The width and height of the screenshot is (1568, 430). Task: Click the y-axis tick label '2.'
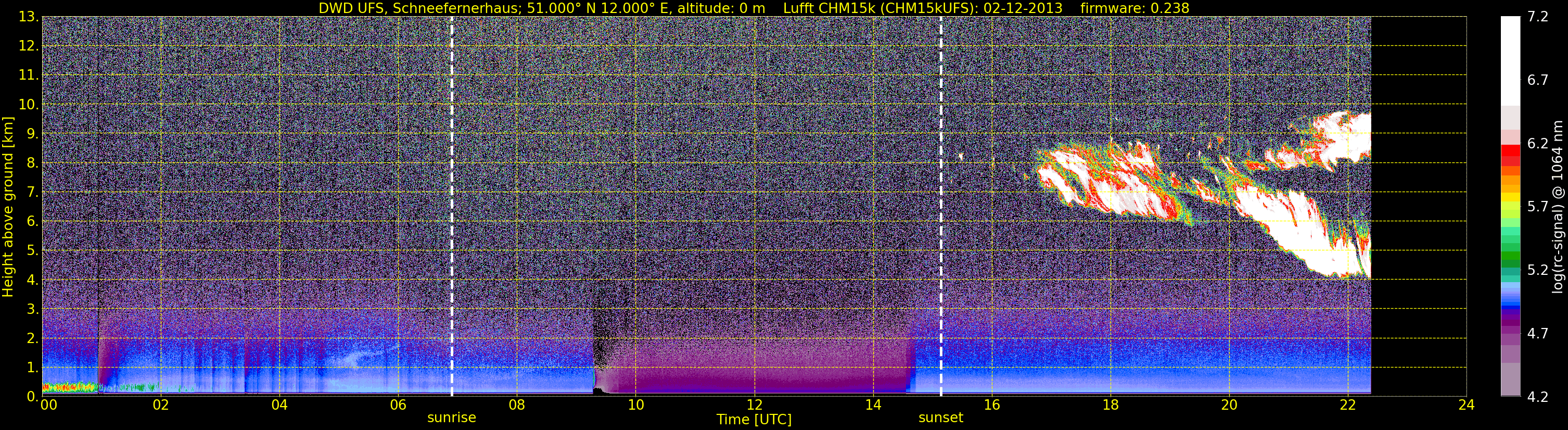(x=32, y=339)
